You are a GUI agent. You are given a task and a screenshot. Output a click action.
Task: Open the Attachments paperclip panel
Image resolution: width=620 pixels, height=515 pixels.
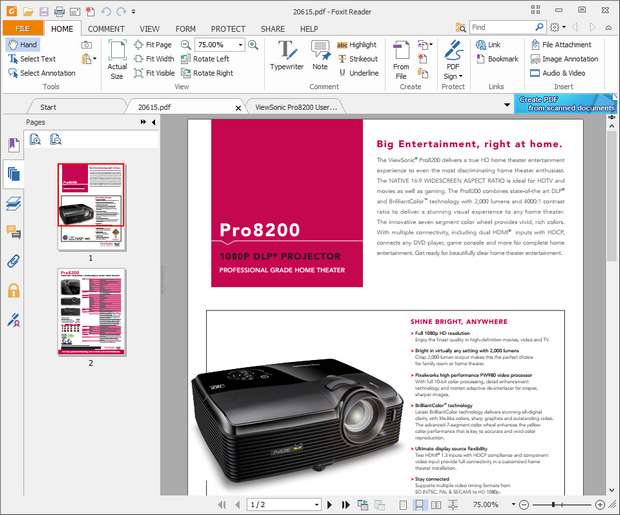13,261
